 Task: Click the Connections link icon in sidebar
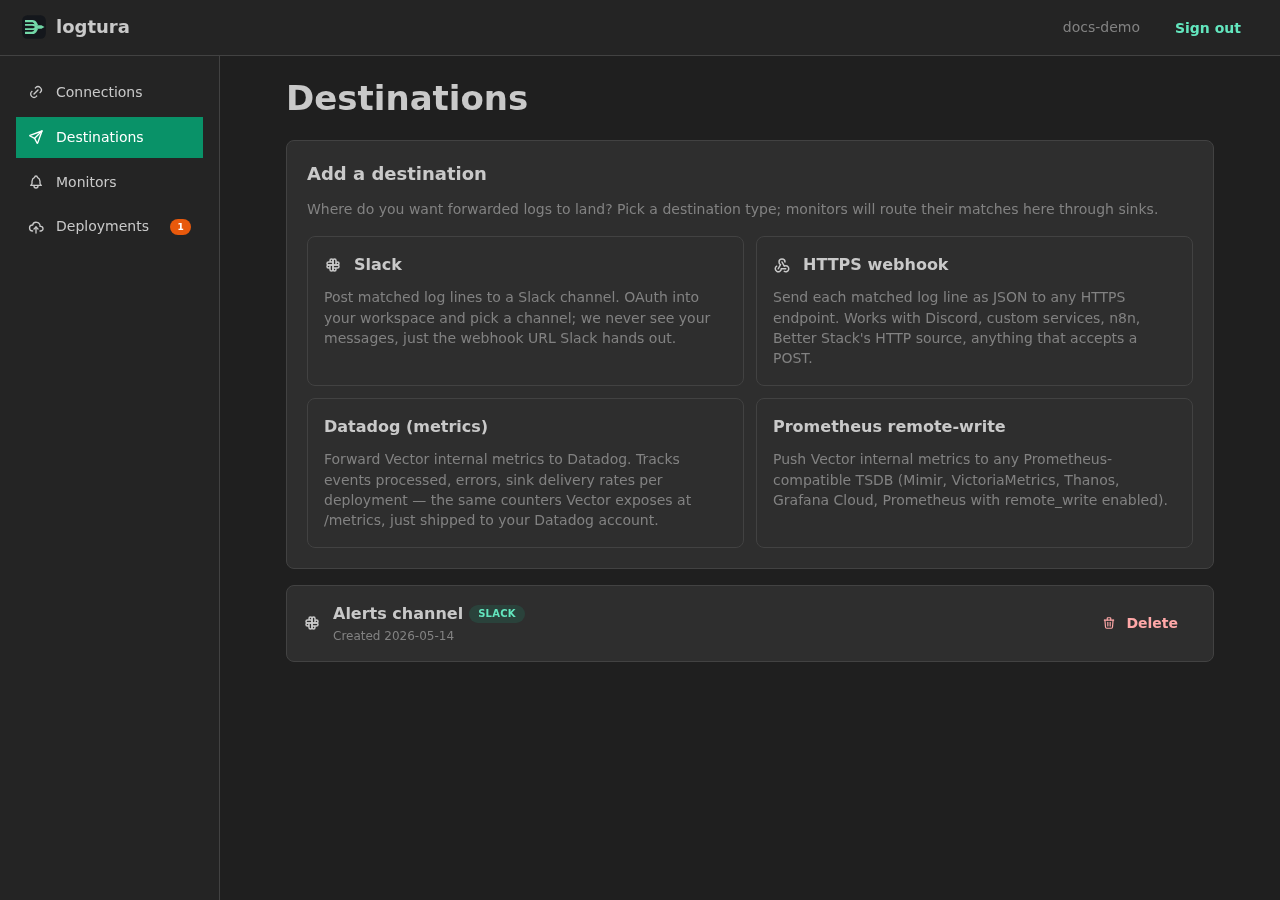(36, 92)
